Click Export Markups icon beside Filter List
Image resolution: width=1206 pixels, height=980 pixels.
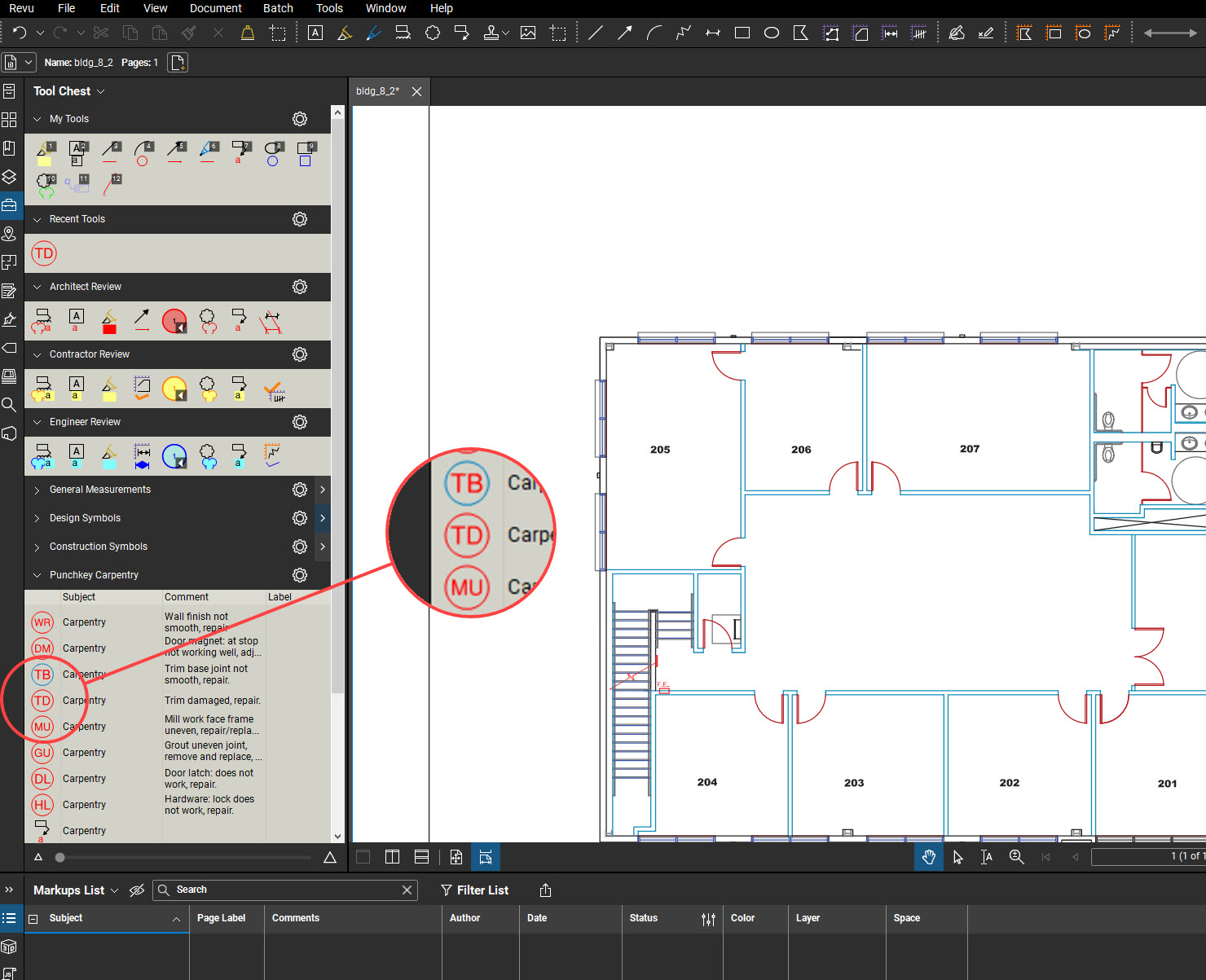(x=546, y=890)
